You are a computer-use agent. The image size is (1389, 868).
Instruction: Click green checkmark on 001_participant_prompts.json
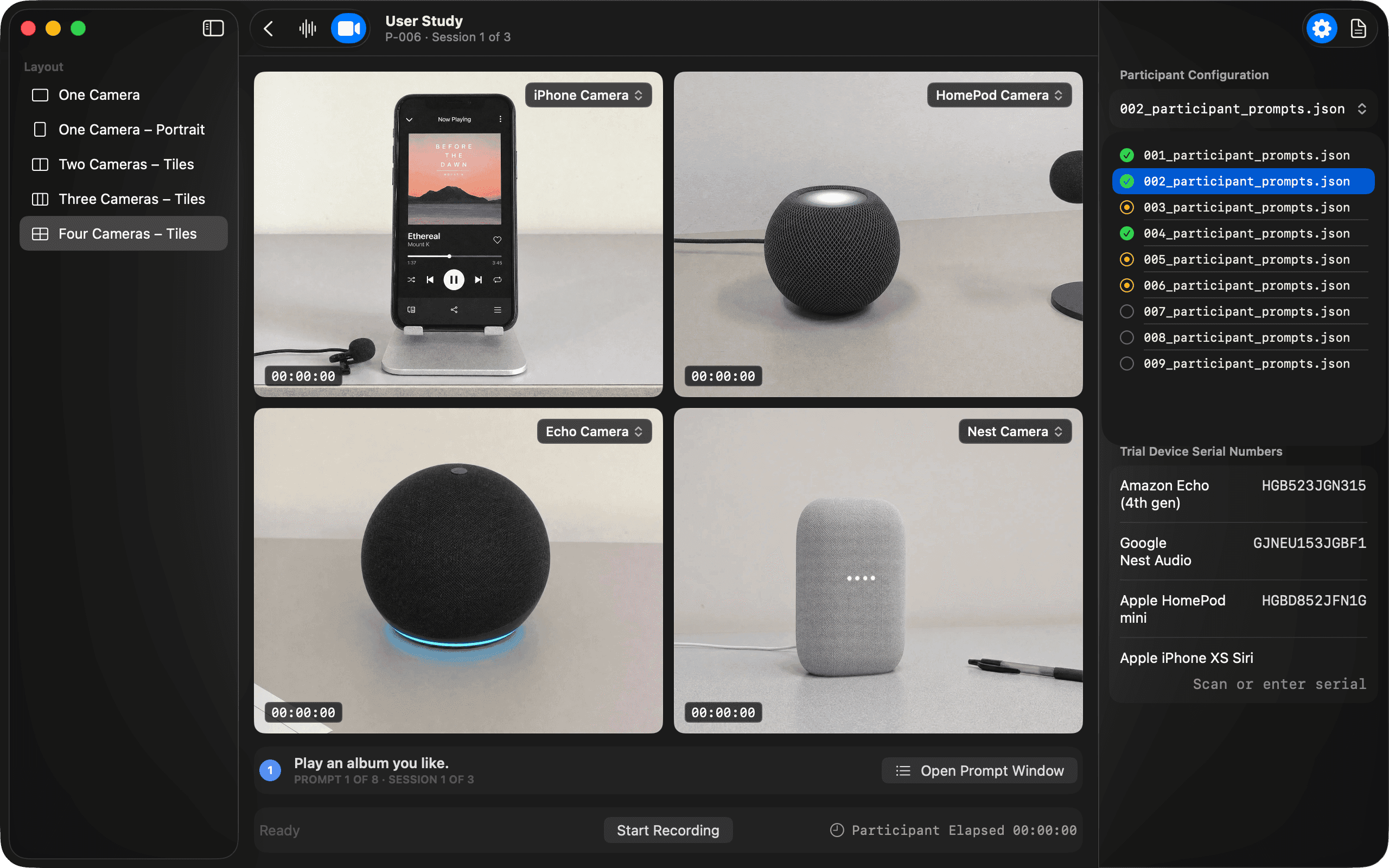[1127, 155]
